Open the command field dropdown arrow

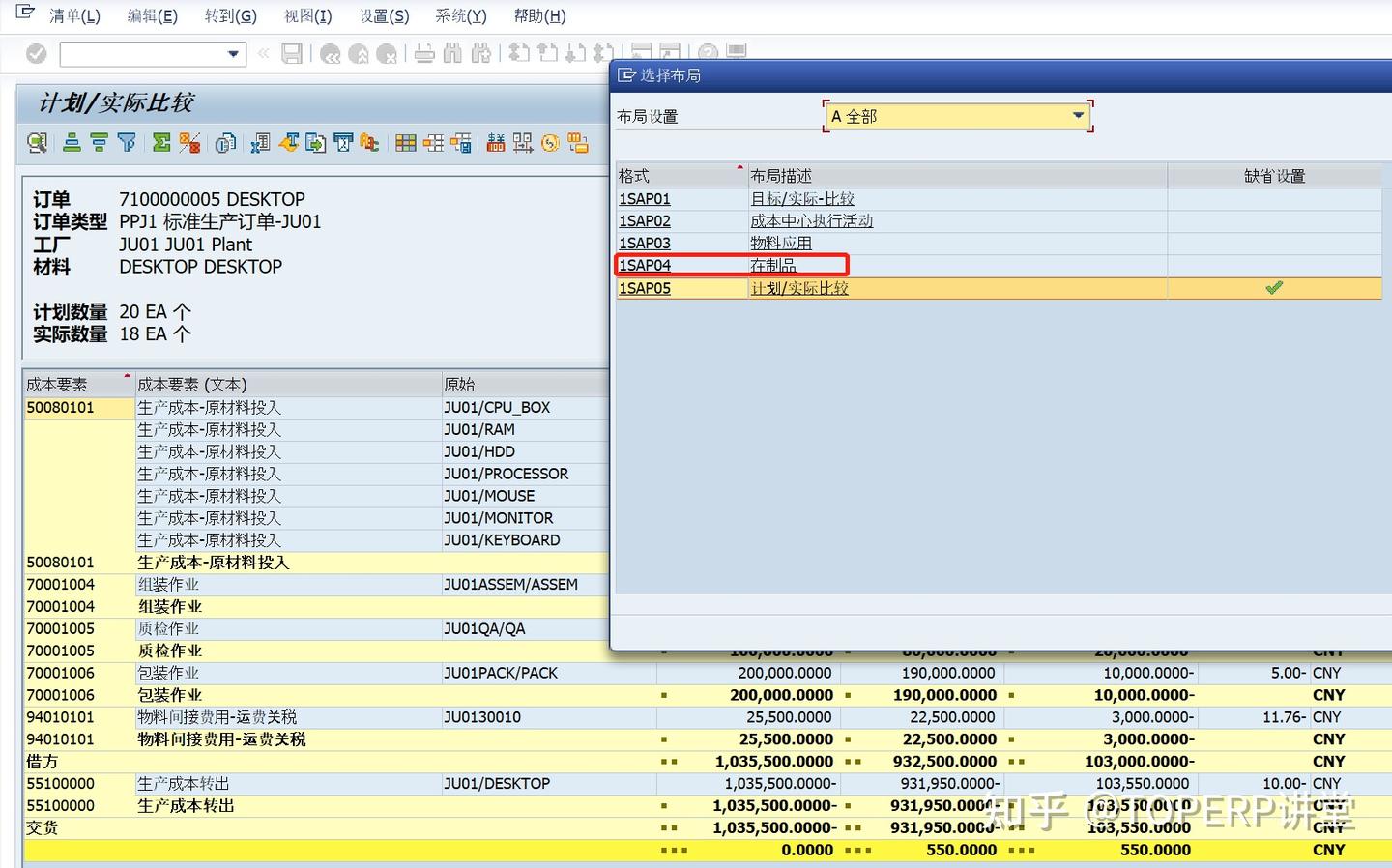pos(233,54)
